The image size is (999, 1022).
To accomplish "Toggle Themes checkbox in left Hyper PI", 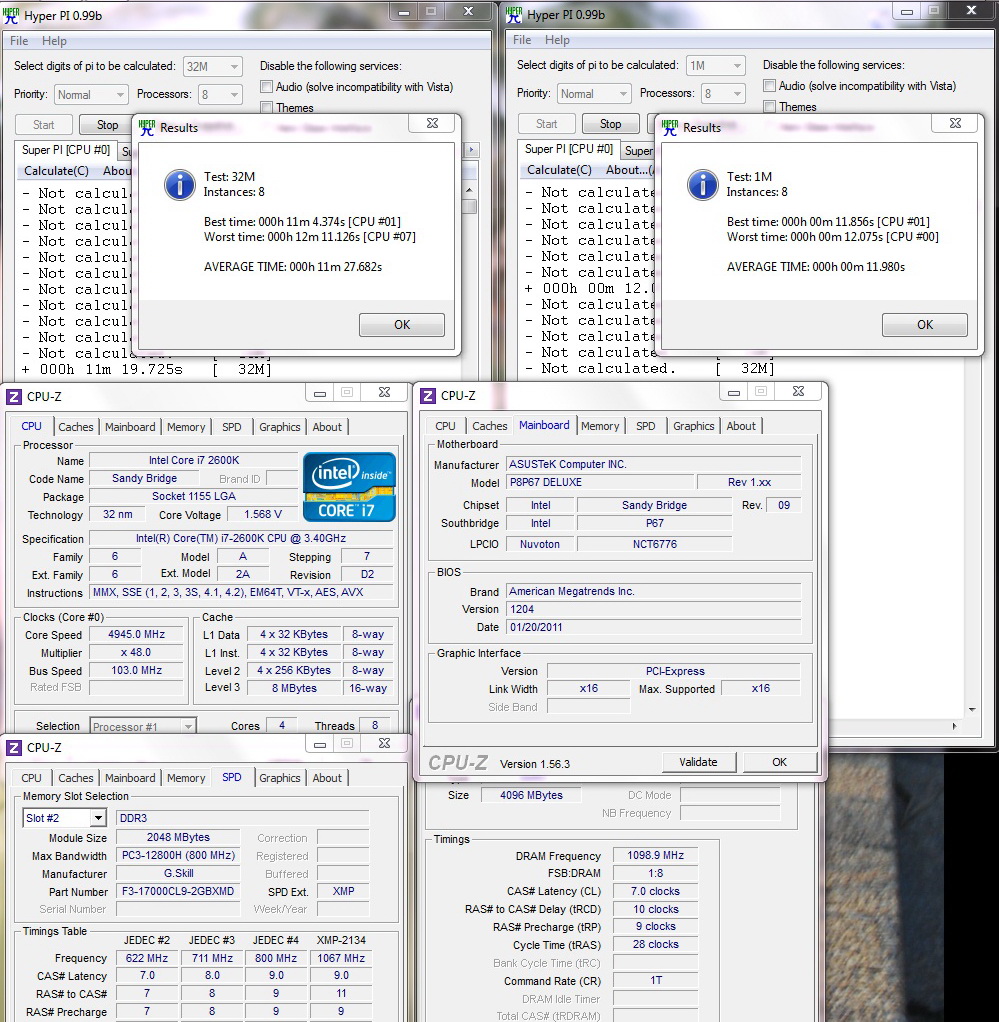I will click(x=266, y=108).
